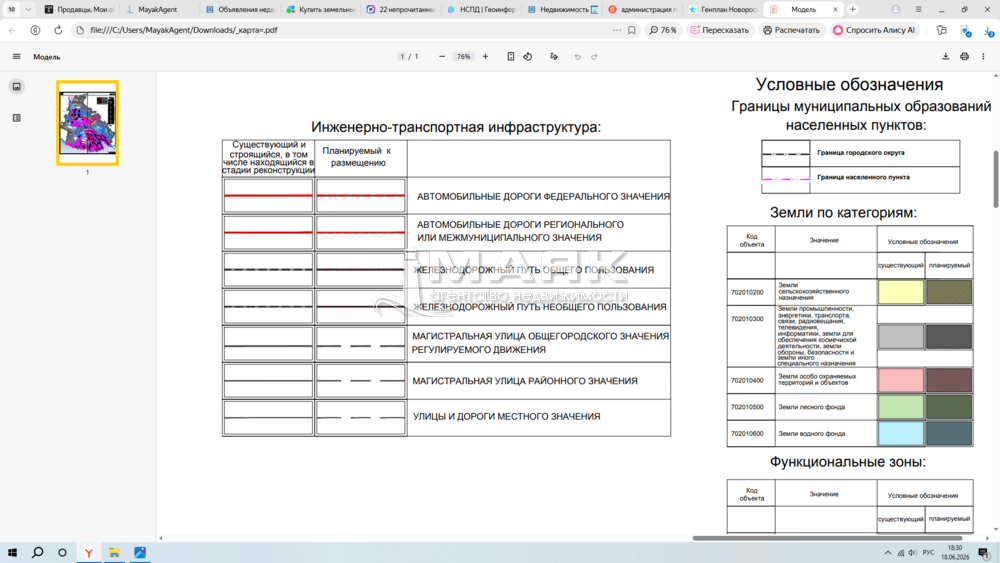Switch input language РУС in tray
The width and height of the screenshot is (1000, 563).
click(929, 553)
